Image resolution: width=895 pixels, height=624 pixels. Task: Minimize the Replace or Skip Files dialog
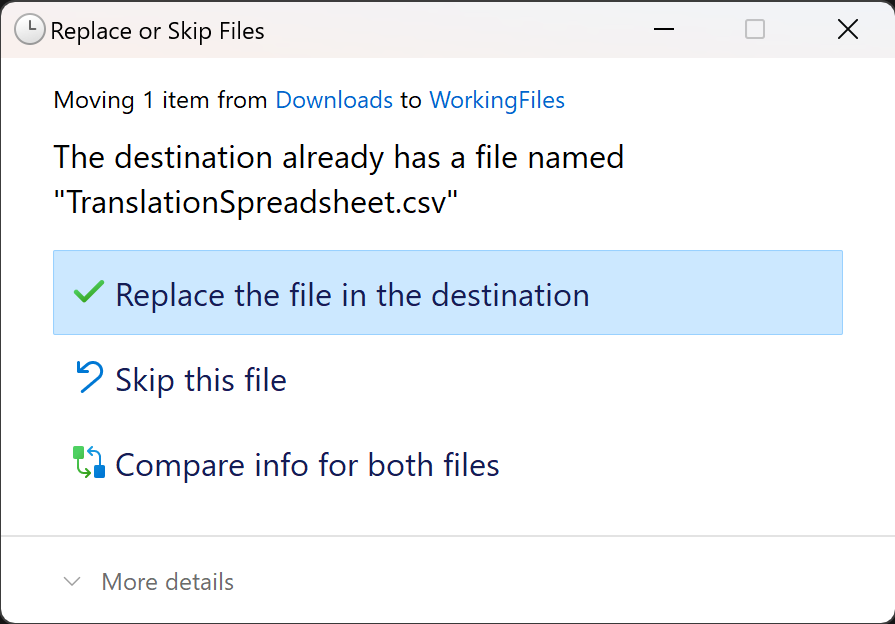pyautogui.click(x=663, y=30)
